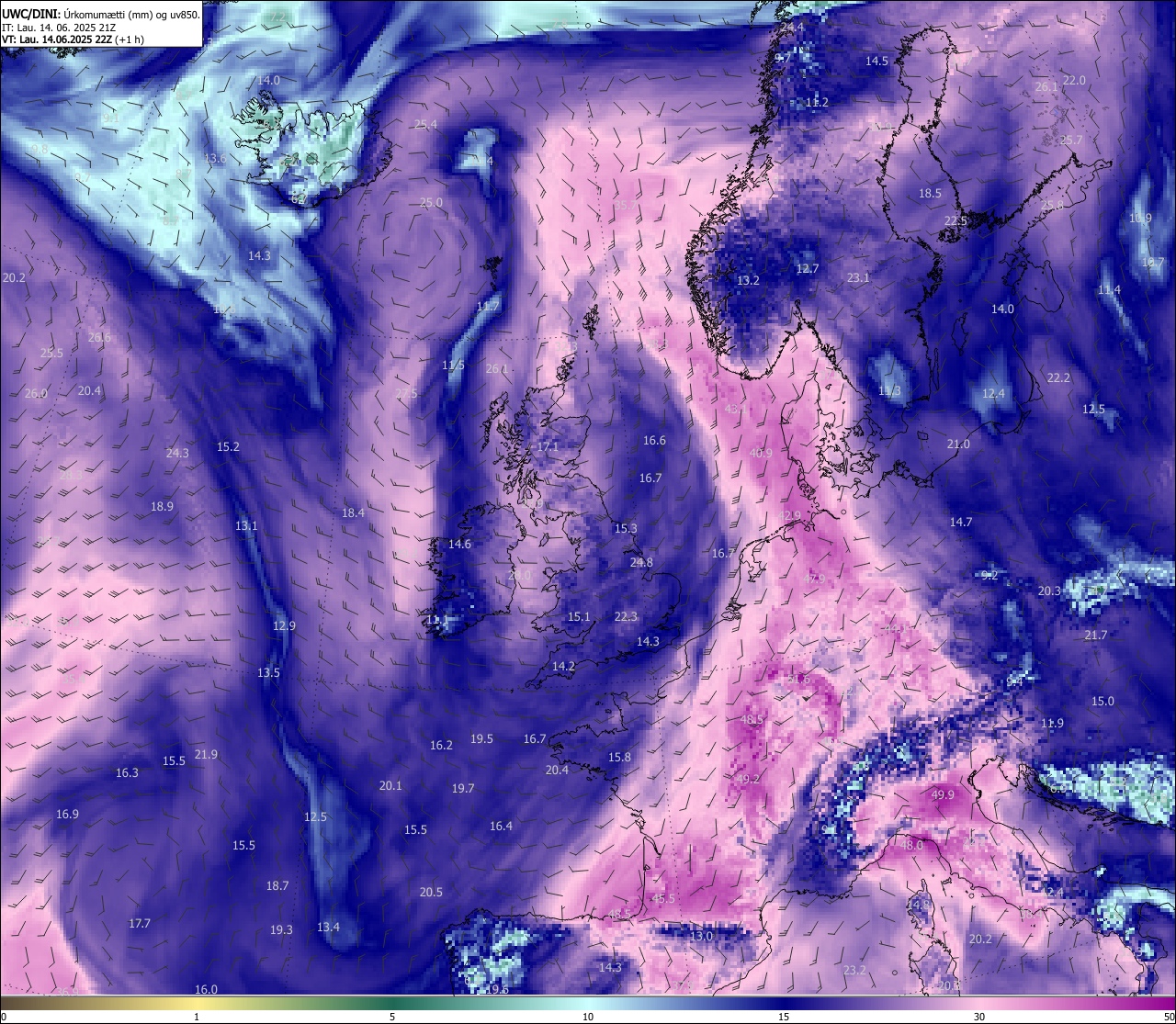Click the 12.7 value over southern Norway

point(807,269)
